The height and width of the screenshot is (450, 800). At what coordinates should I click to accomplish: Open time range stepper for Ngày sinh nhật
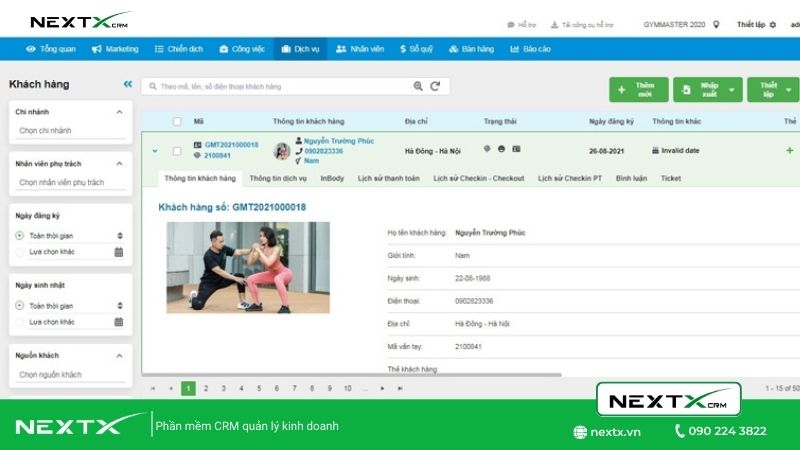tap(120, 306)
